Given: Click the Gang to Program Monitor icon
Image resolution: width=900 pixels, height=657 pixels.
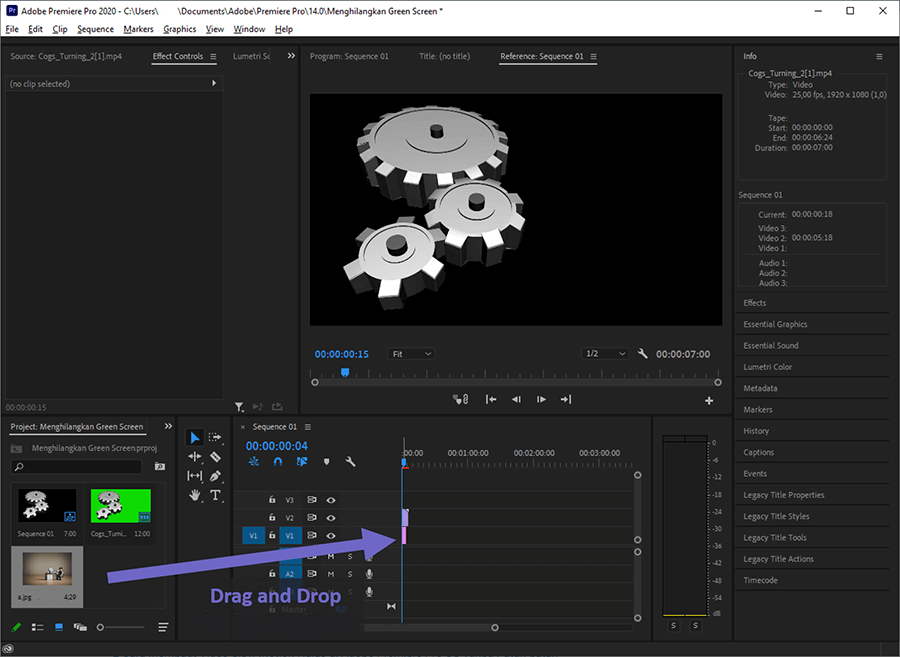Looking at the screenshot, I should tap(460, 399).
